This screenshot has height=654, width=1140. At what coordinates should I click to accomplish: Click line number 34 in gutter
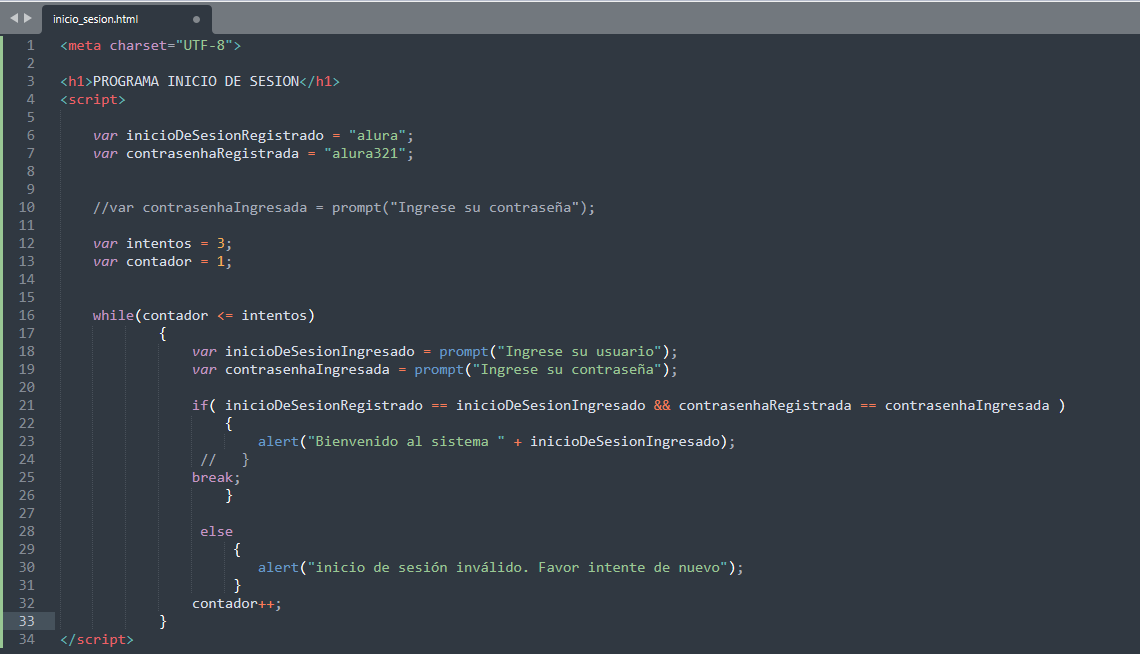(x=27, y=639)
